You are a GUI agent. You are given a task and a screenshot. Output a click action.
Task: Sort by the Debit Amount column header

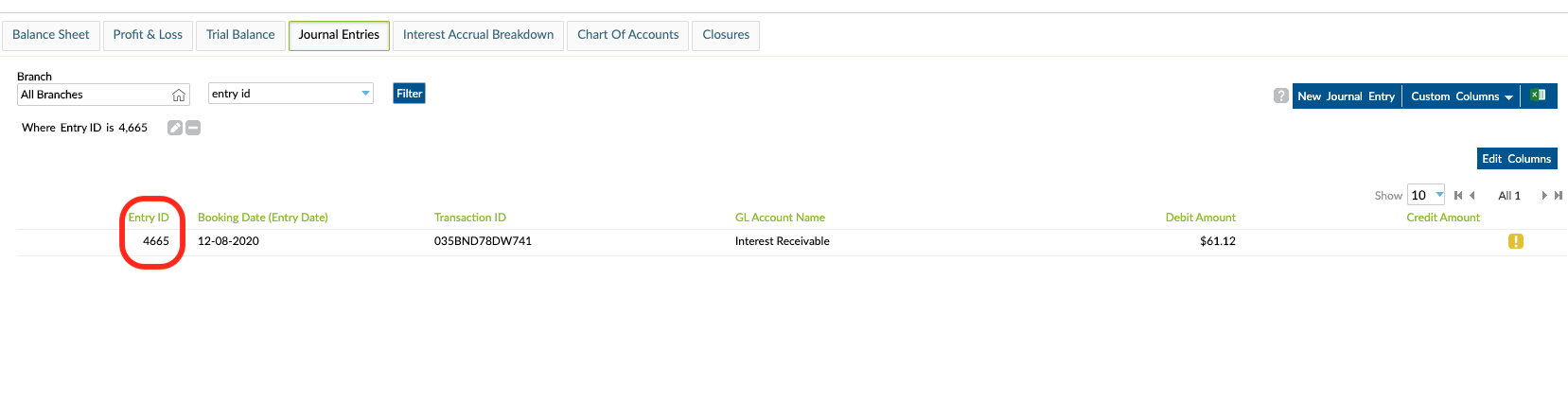click(x=1200, y=218)
